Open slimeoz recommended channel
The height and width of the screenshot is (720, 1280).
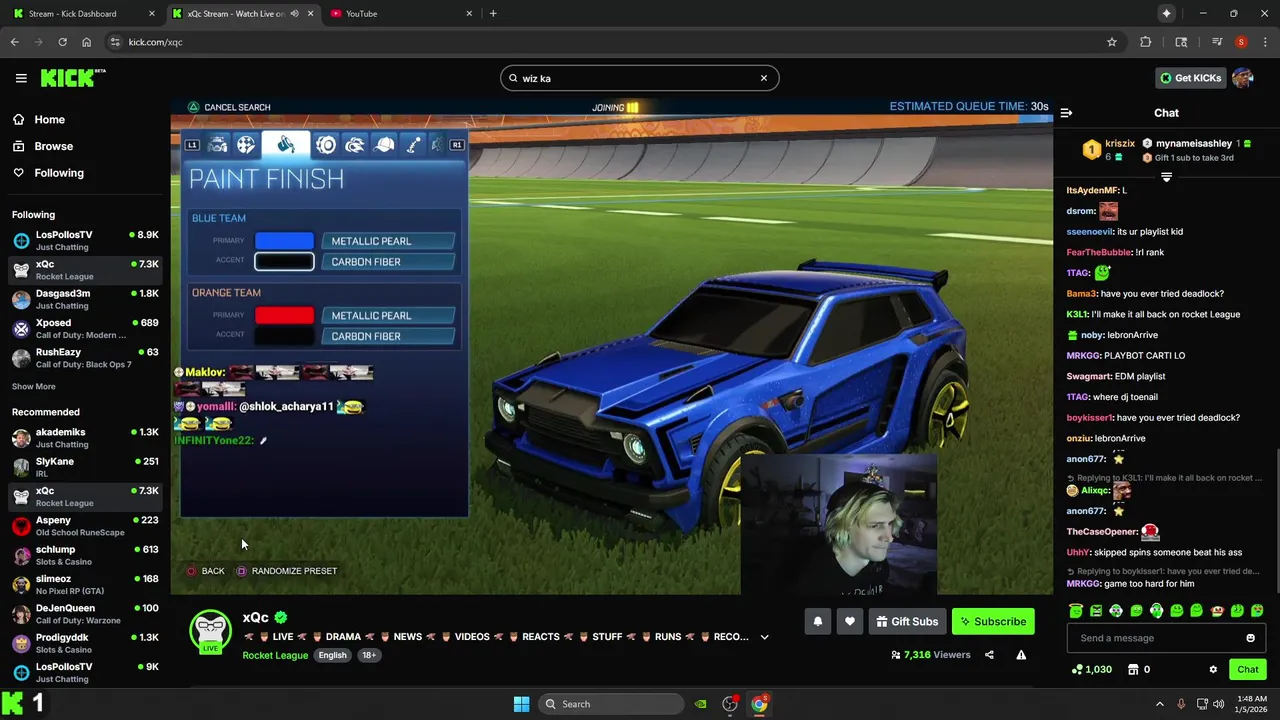85,584
